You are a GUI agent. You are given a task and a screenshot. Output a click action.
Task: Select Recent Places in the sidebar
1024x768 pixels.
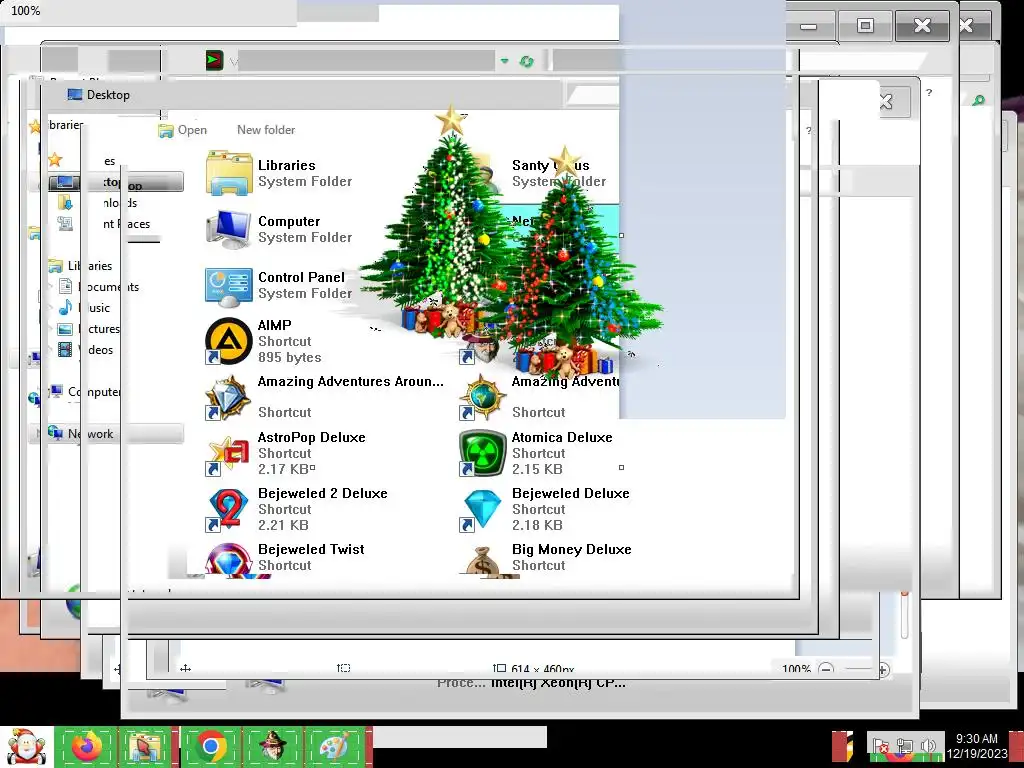pos(104,223)
